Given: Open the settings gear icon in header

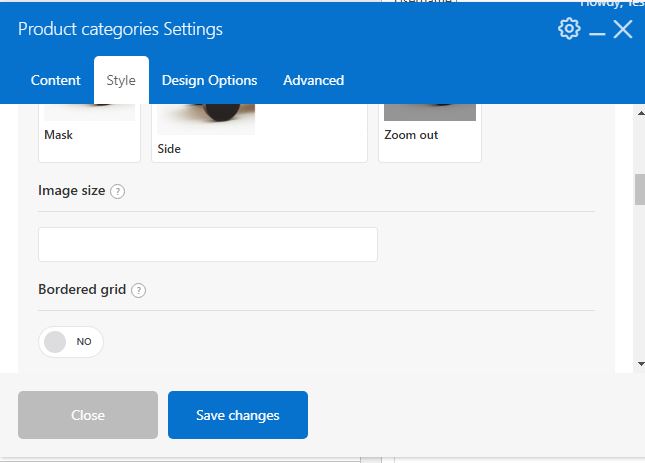Looking at the screenshot, I should [569, 29].
